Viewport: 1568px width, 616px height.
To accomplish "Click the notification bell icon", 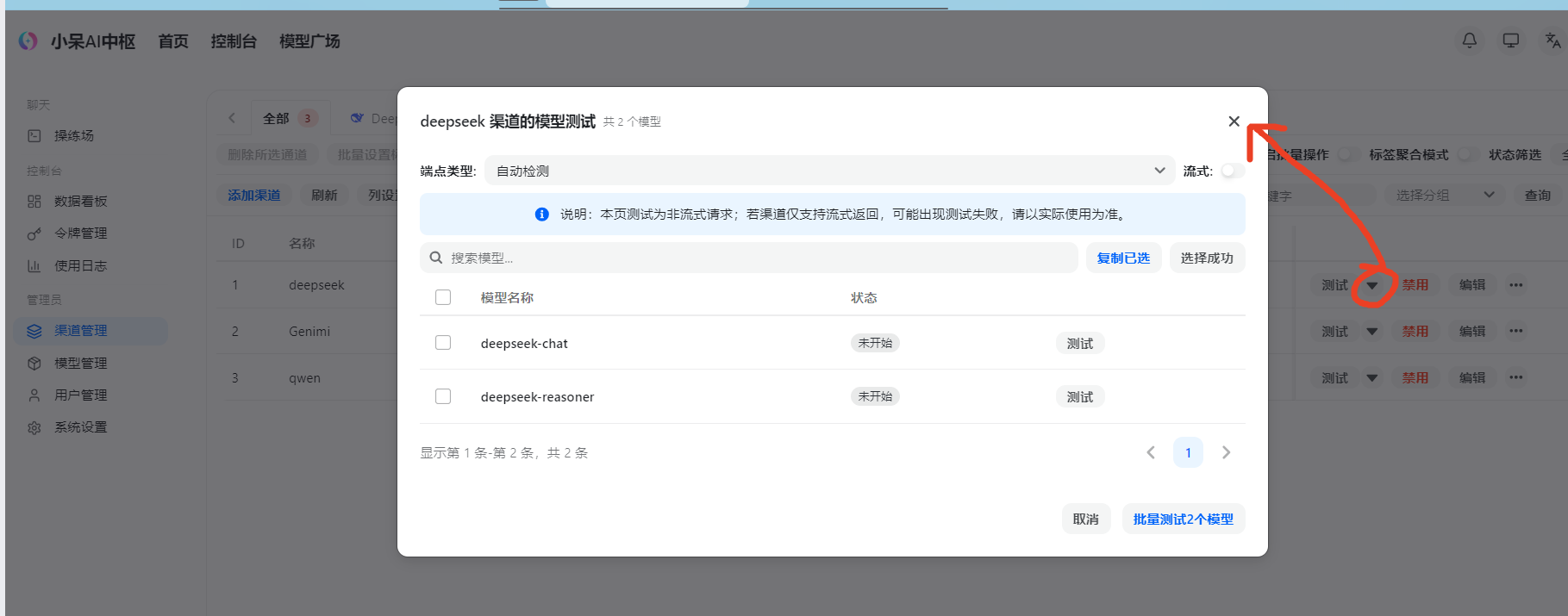I will [1470, 40].
